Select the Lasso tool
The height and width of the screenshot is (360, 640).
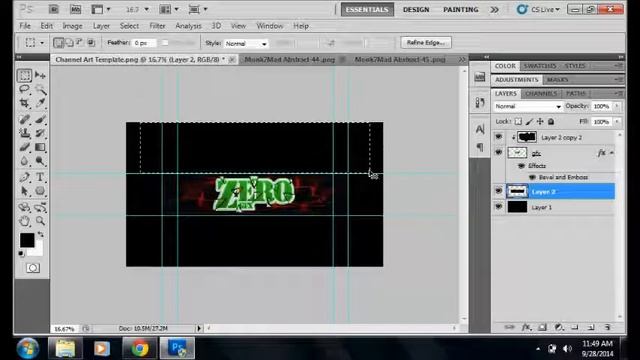(x=24, y=89)
